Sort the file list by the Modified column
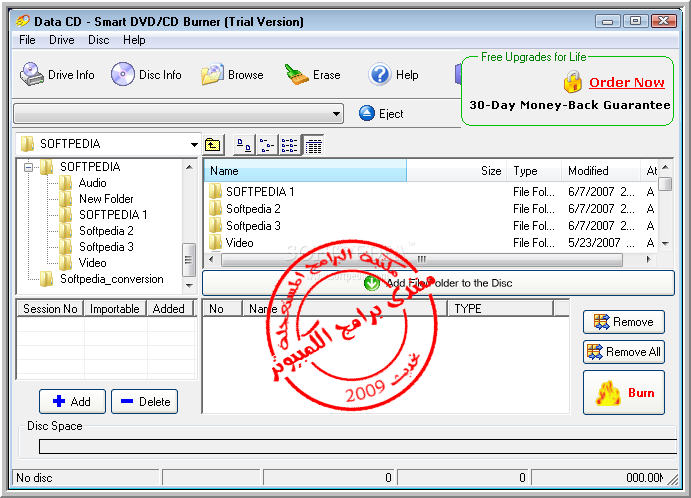 (x=601, y=171)
